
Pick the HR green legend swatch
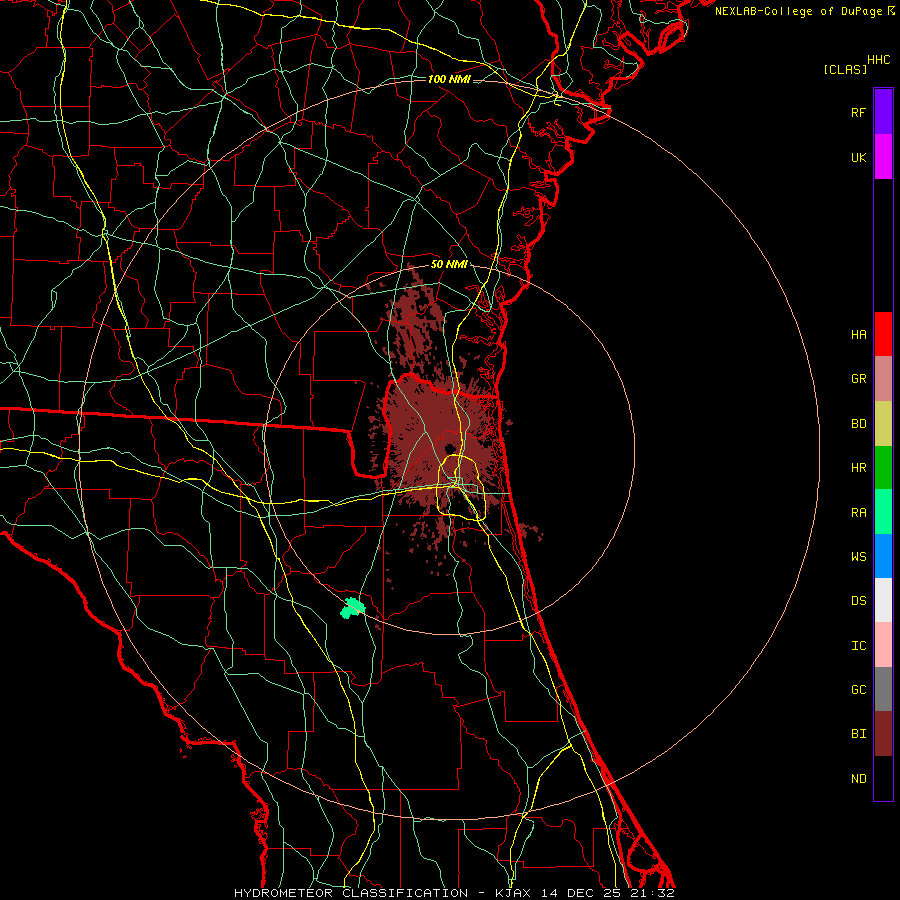pyautogui.click(x=883, y=467)
